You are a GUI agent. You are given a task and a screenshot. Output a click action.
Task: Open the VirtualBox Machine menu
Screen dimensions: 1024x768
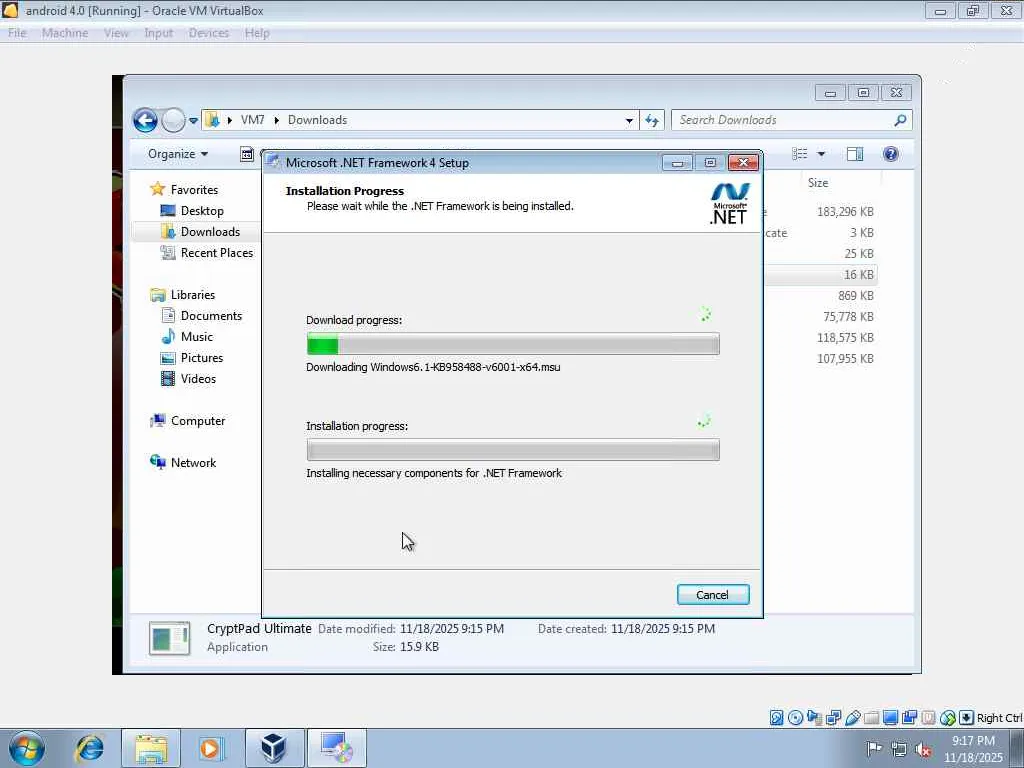[x=65, y=33]
